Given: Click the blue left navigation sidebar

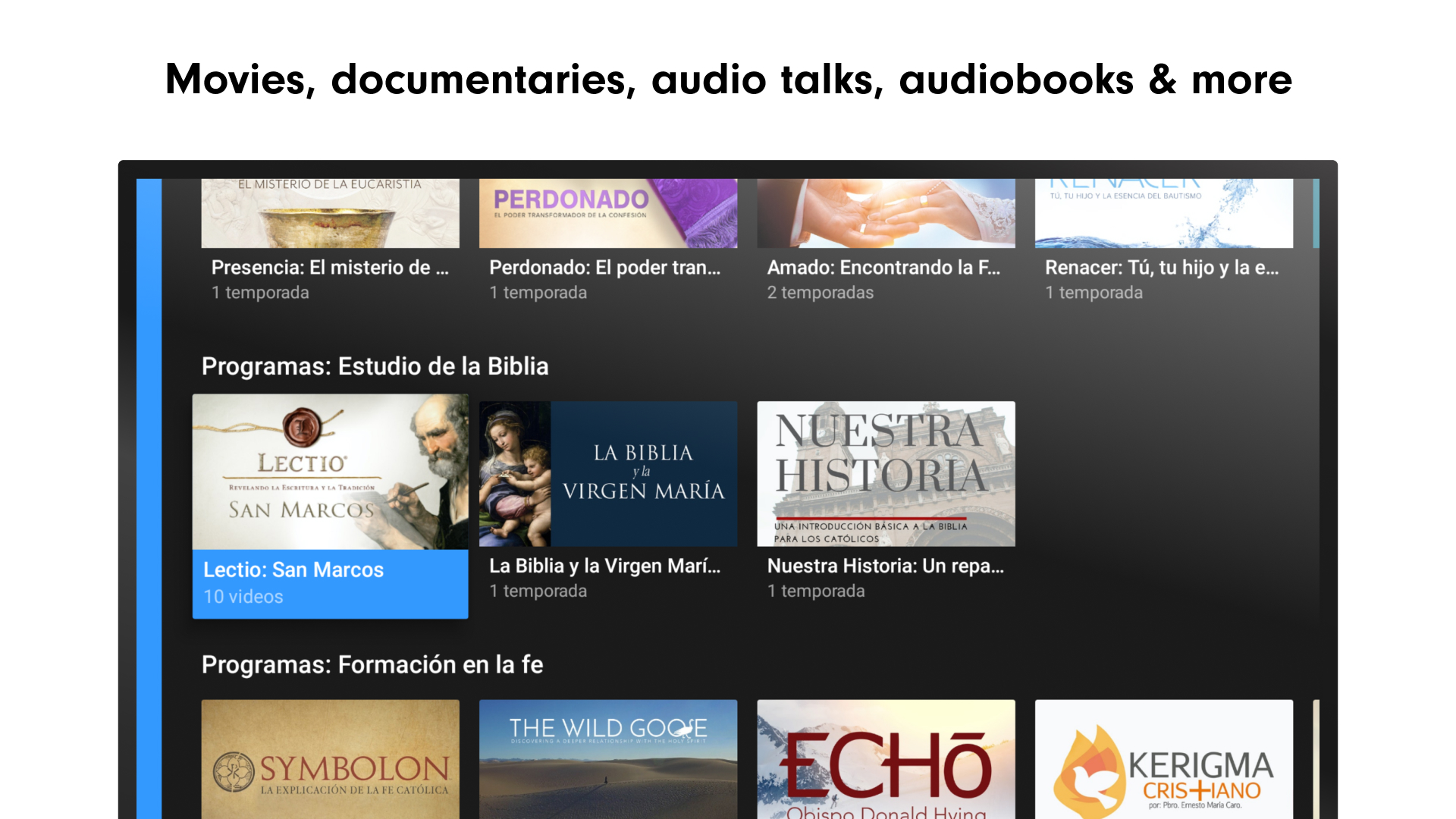Looking at the screenshot, I should (149, 499).
